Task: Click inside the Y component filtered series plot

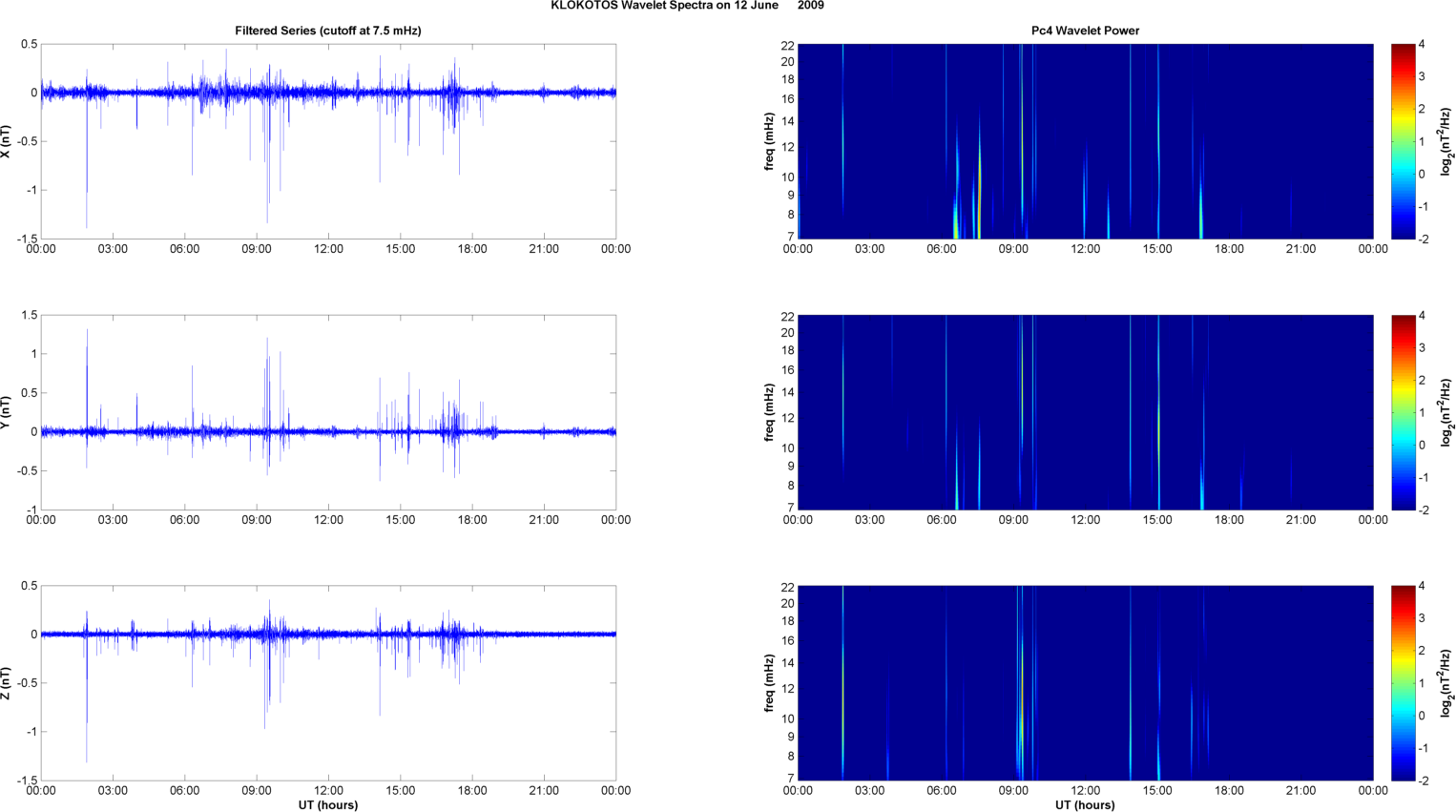Action: [x=328, y=412]
